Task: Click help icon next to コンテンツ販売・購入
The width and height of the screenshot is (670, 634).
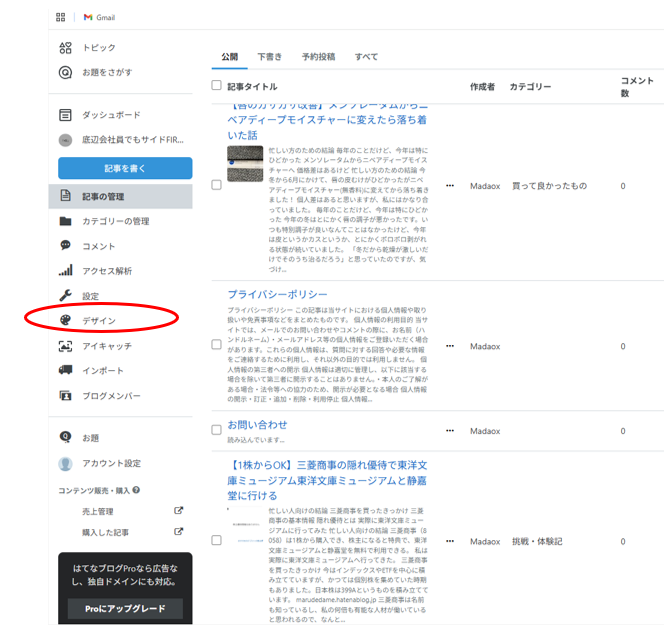Action: [x=136, y=490]
